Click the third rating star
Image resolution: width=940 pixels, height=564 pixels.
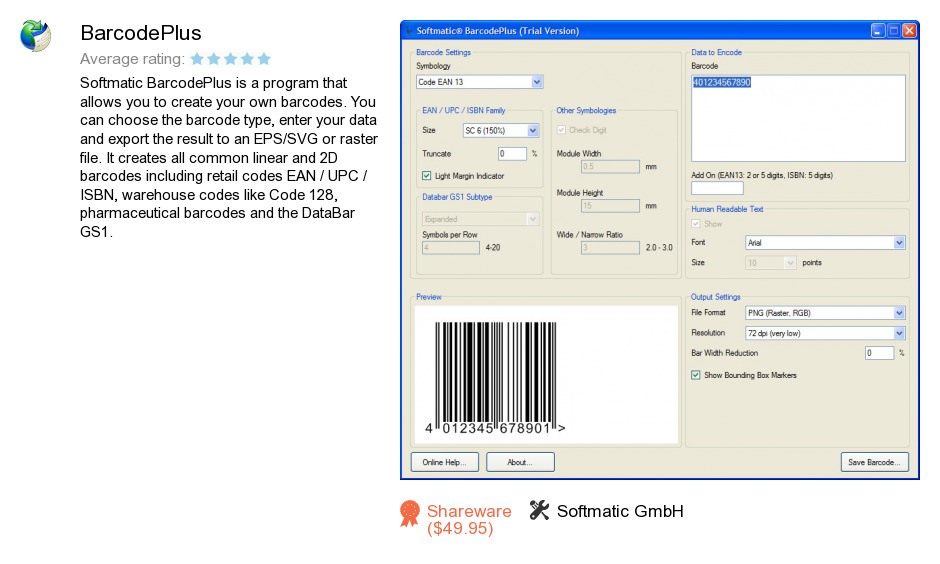click(230, 59)
